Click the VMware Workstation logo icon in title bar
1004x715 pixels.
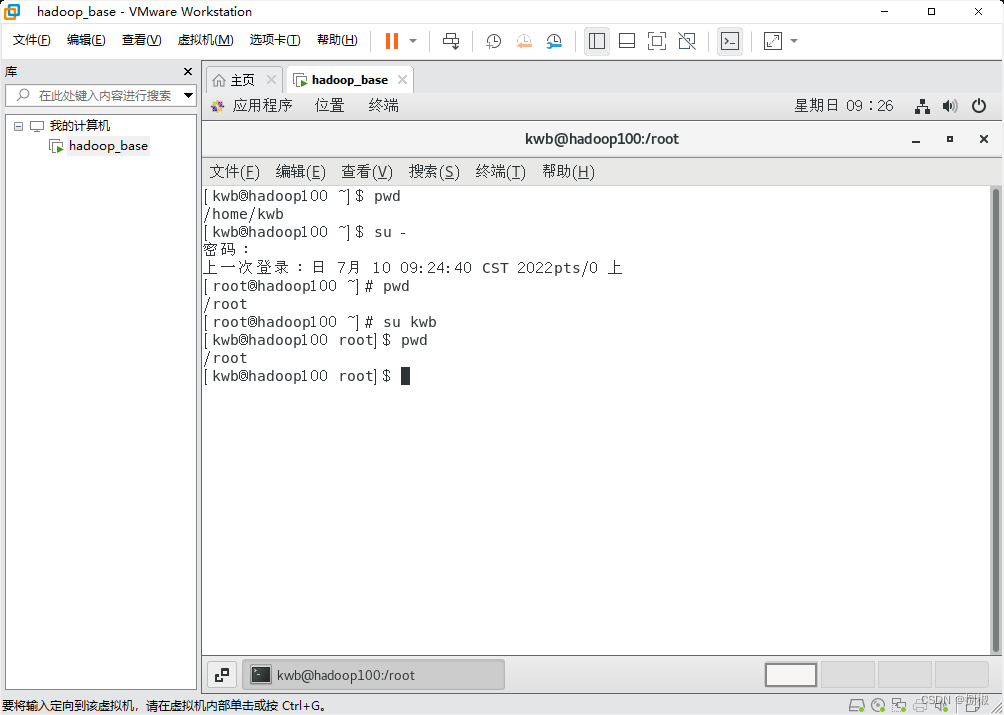[x=12, y=12]
